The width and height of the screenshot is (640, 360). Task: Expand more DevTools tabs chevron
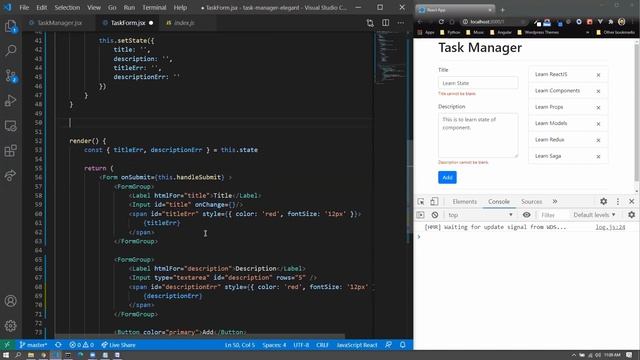point(555,201)
